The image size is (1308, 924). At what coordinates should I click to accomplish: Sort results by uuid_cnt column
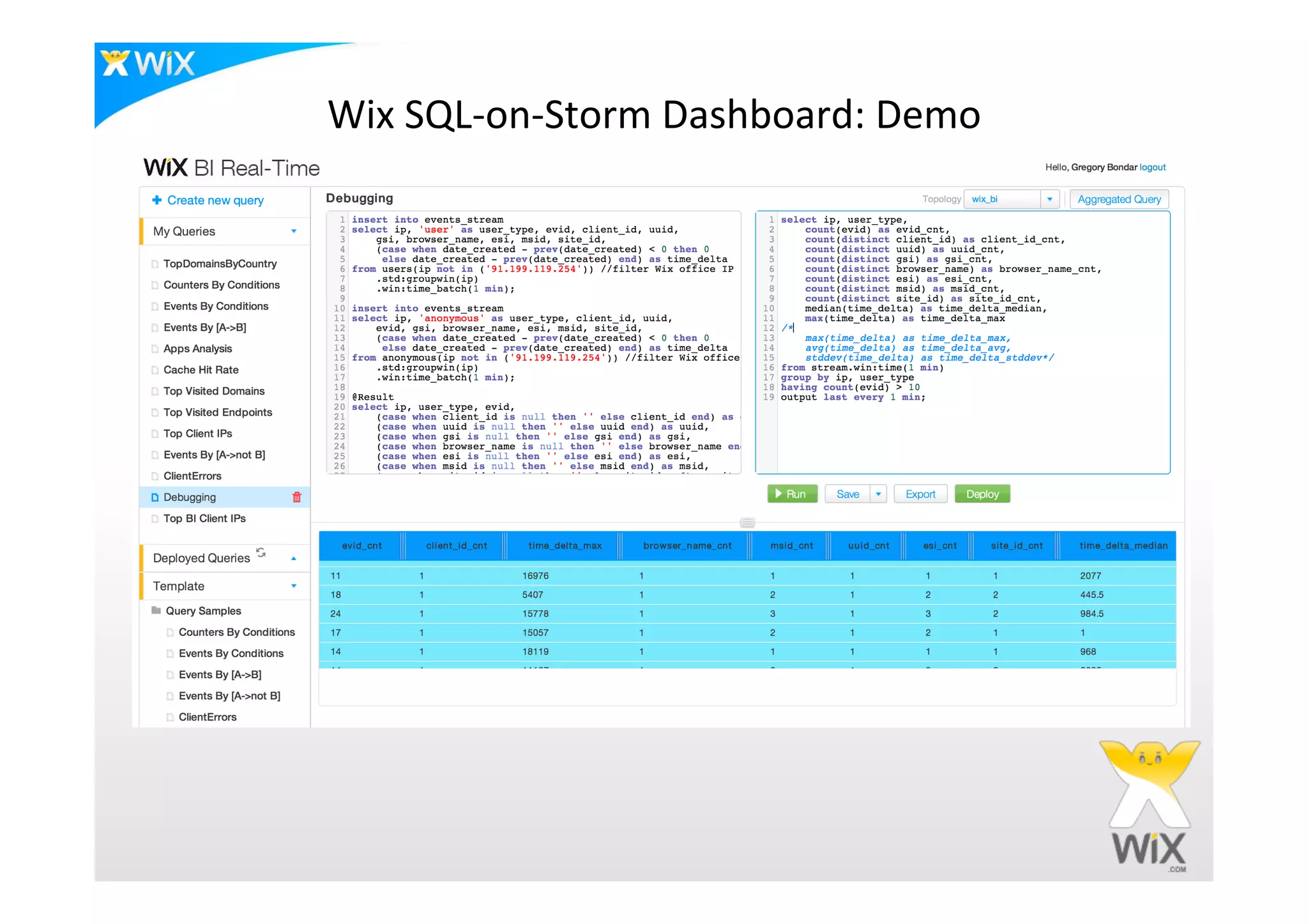868,546
